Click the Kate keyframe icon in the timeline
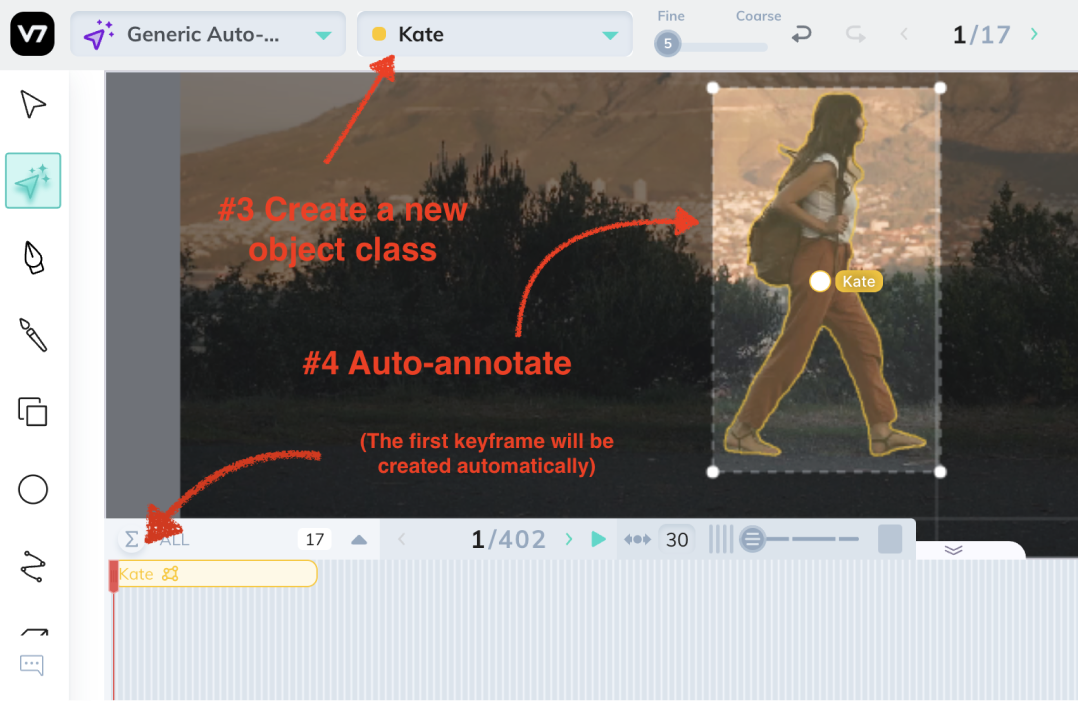 [169, 574]
